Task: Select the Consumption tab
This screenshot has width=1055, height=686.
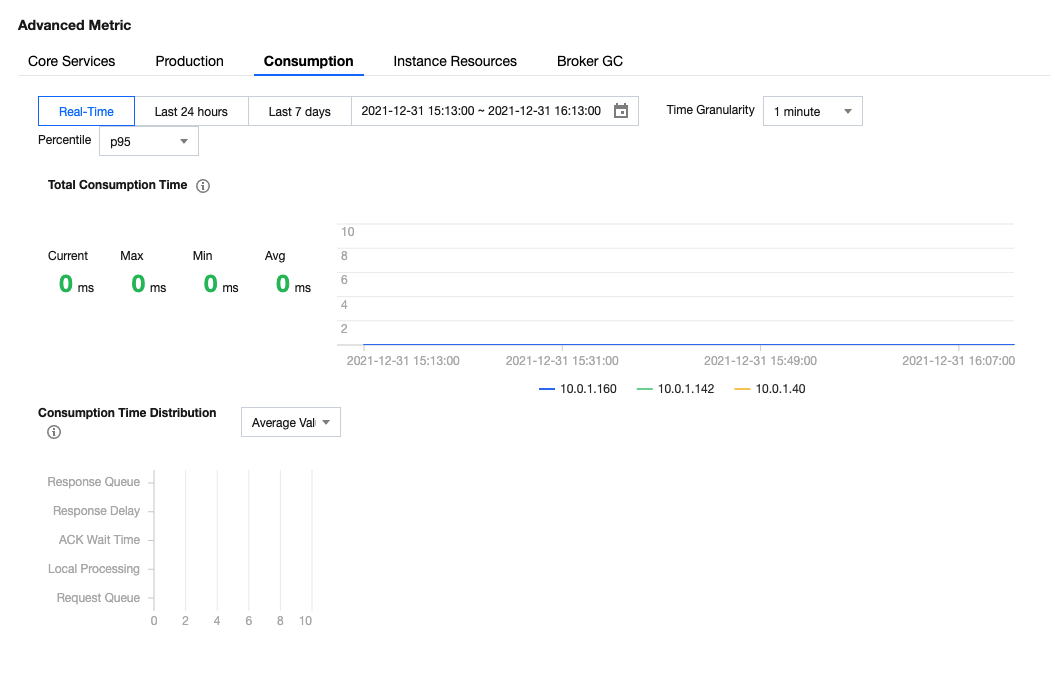Action: tap(308, 61)
